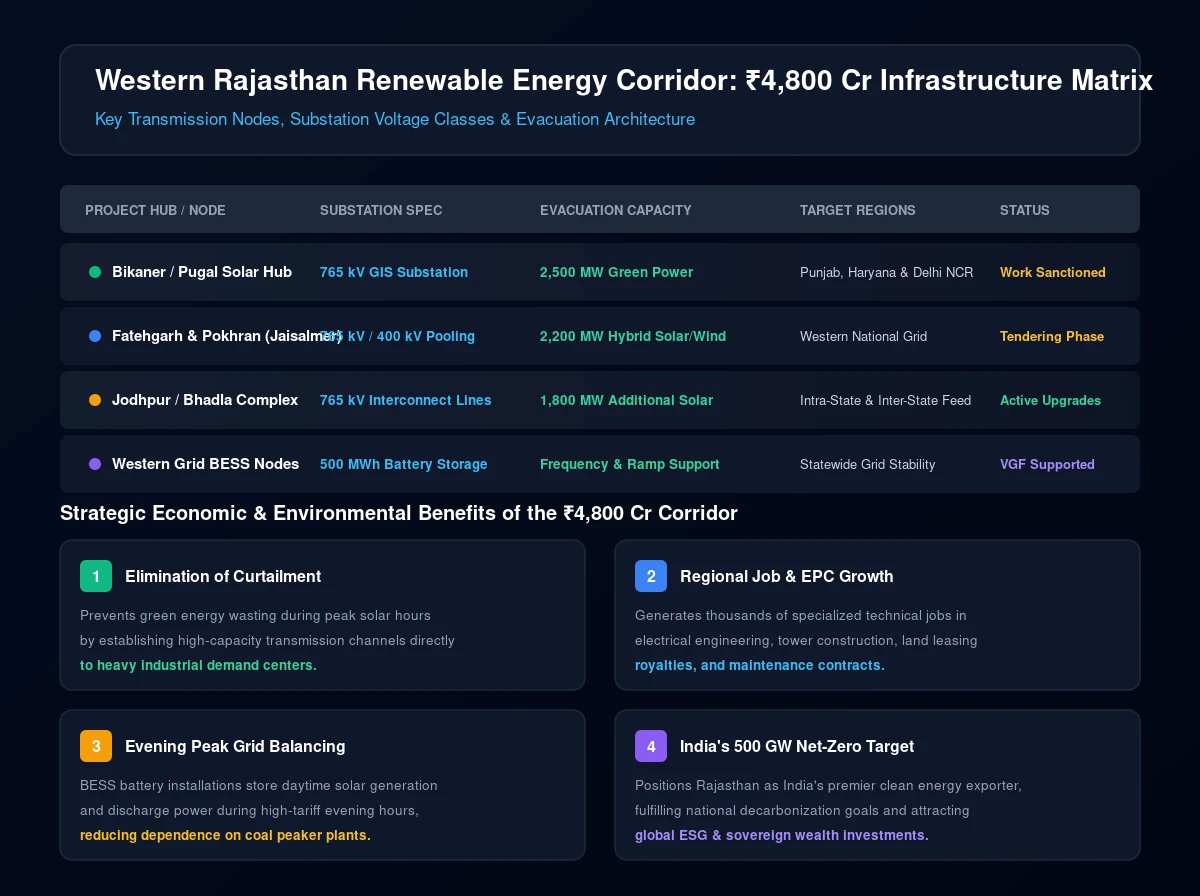Click the Work Sanctioned status
Image resolution: width=1200 pixels, height=896 pixels.
point(1052,272)
